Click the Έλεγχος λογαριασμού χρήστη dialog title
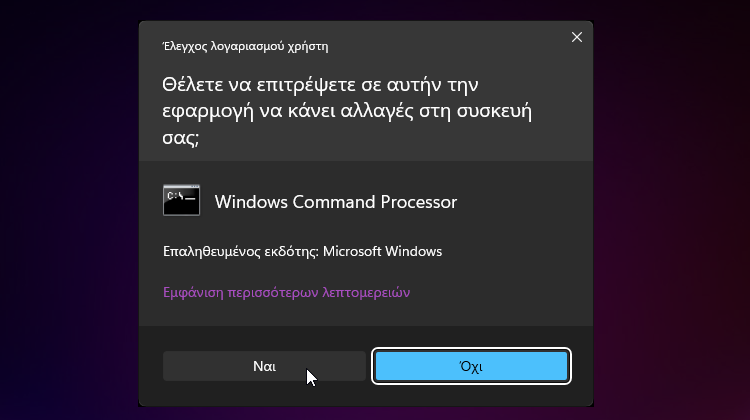 (245, 46)
